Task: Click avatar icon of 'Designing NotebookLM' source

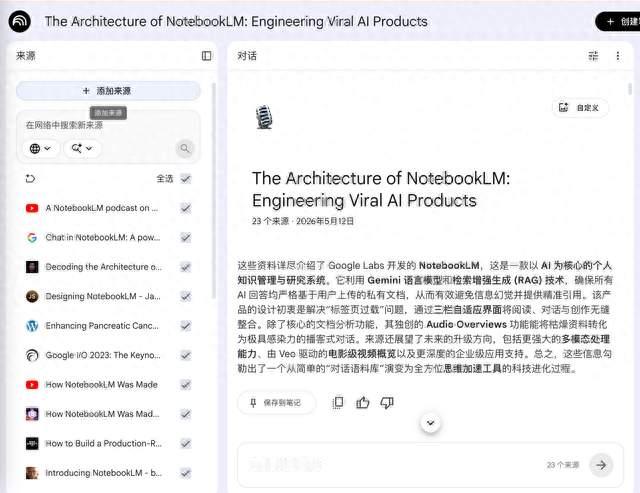Action: tap(32, 296)
